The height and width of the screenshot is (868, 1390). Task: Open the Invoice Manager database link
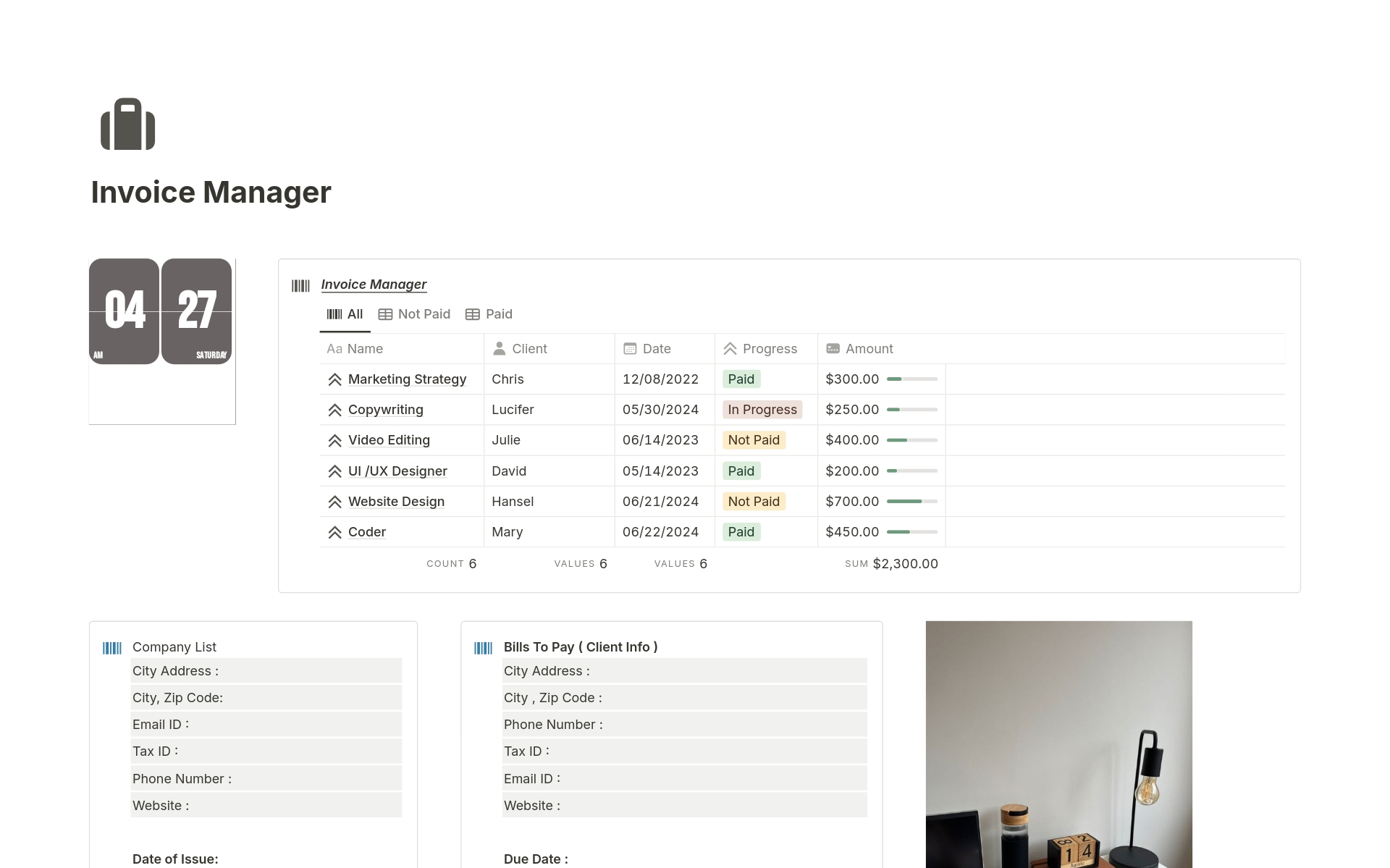coord(374,285)
